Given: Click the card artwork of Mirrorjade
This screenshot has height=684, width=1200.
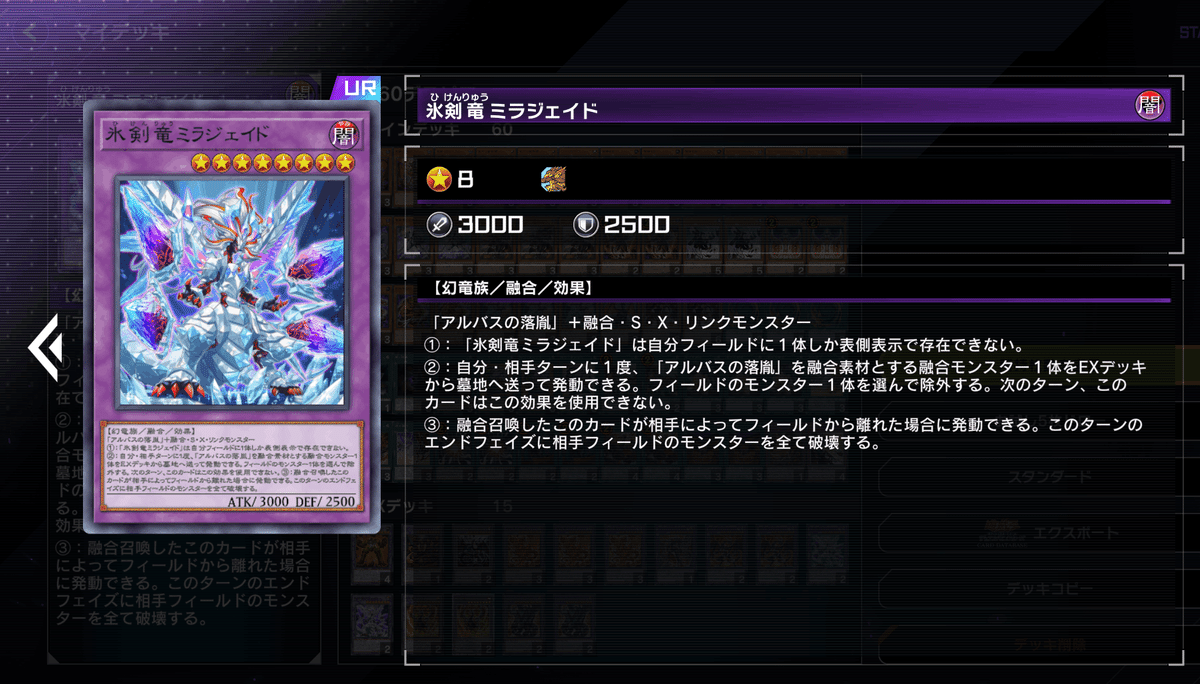Looking at the screenshot, I should pos(234,292).
